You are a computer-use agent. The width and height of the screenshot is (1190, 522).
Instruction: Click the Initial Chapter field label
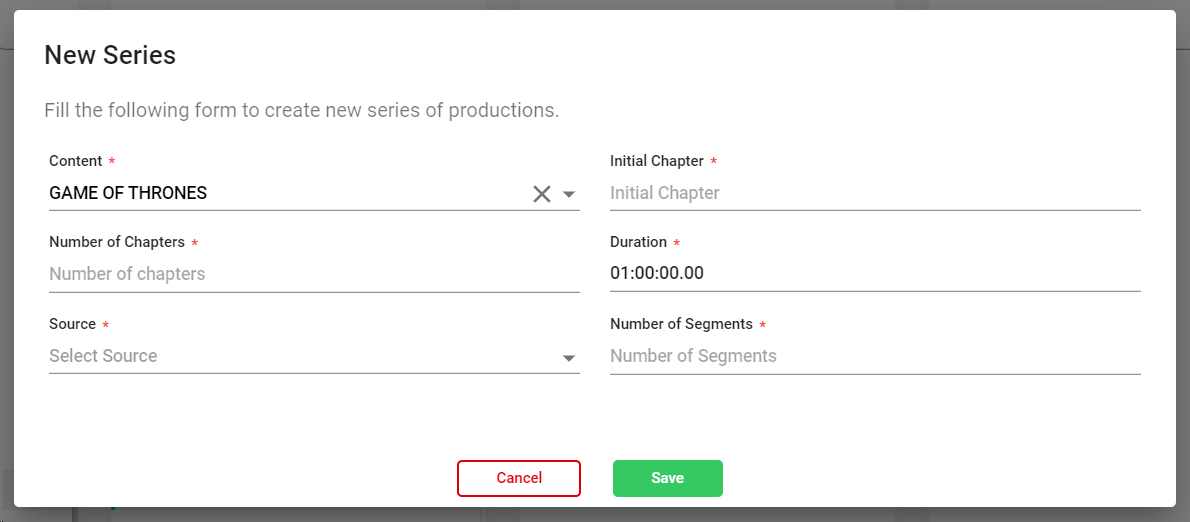click(656, 161)
